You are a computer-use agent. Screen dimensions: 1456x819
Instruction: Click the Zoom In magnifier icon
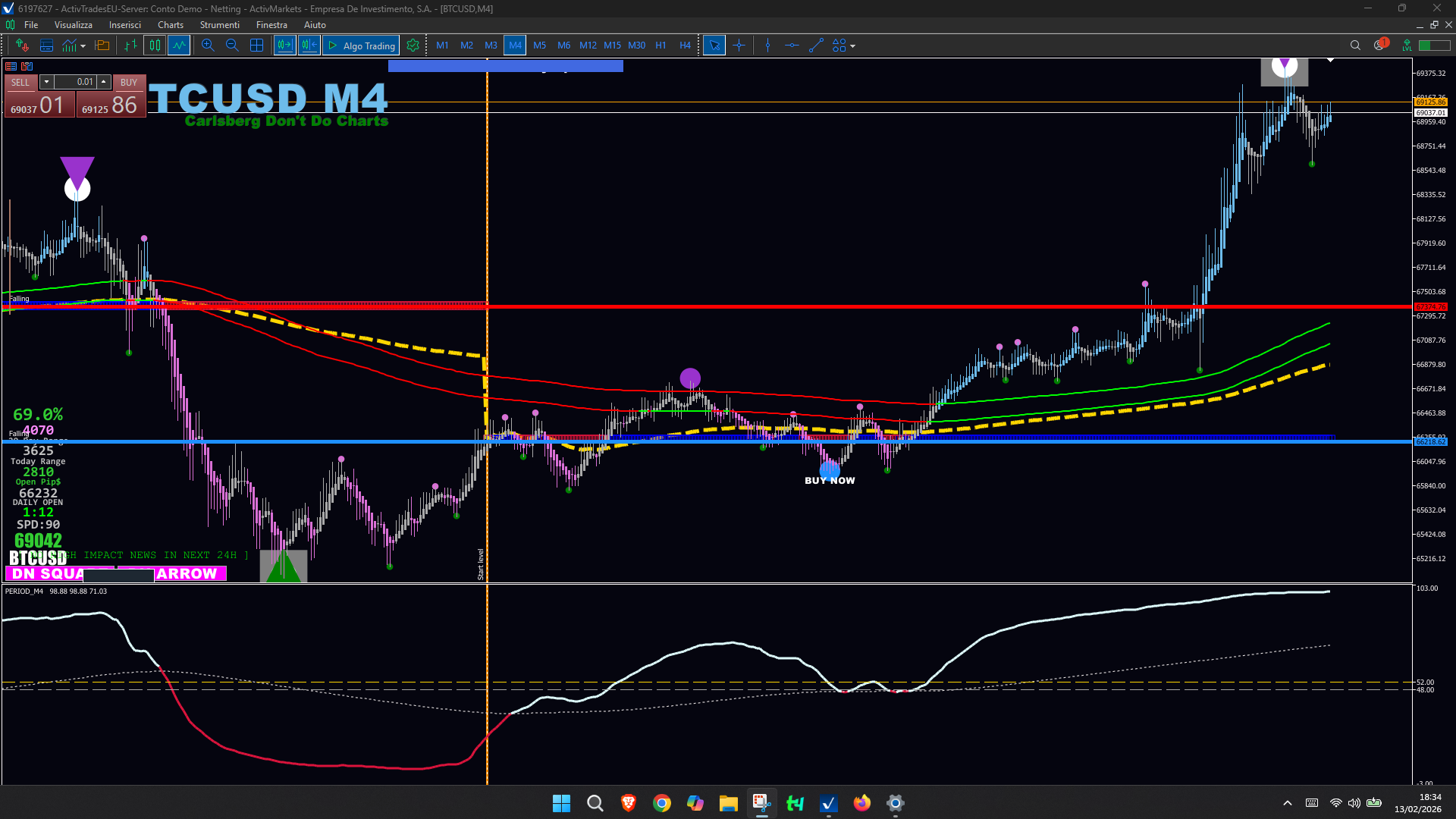click(x=208, y=45)
